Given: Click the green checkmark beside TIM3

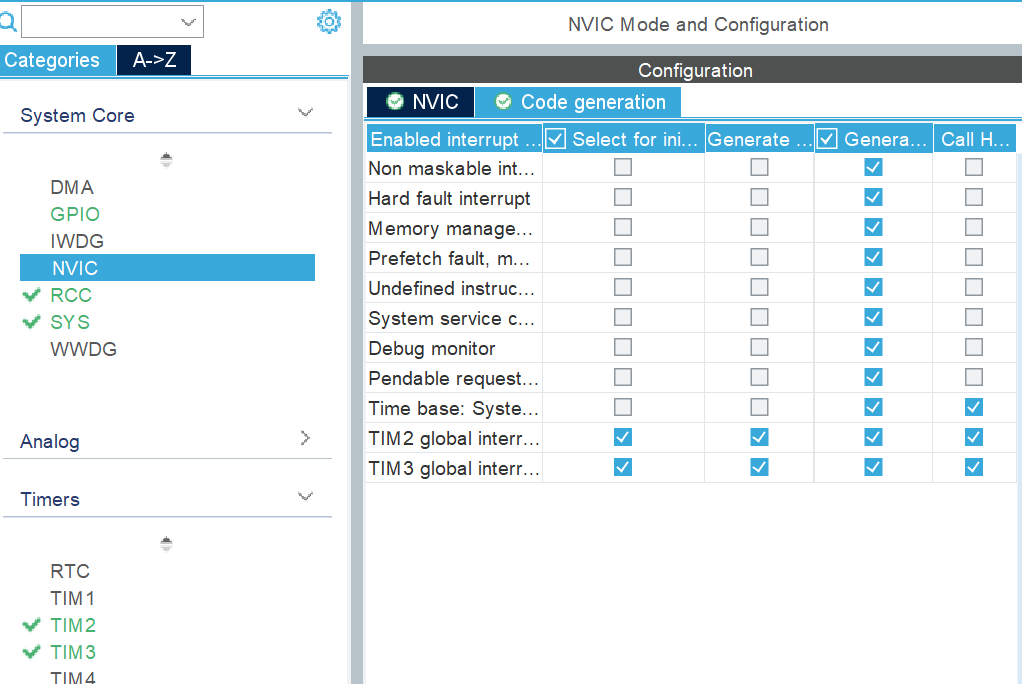Looking at the screenshot, I should [x=31, y=651].
